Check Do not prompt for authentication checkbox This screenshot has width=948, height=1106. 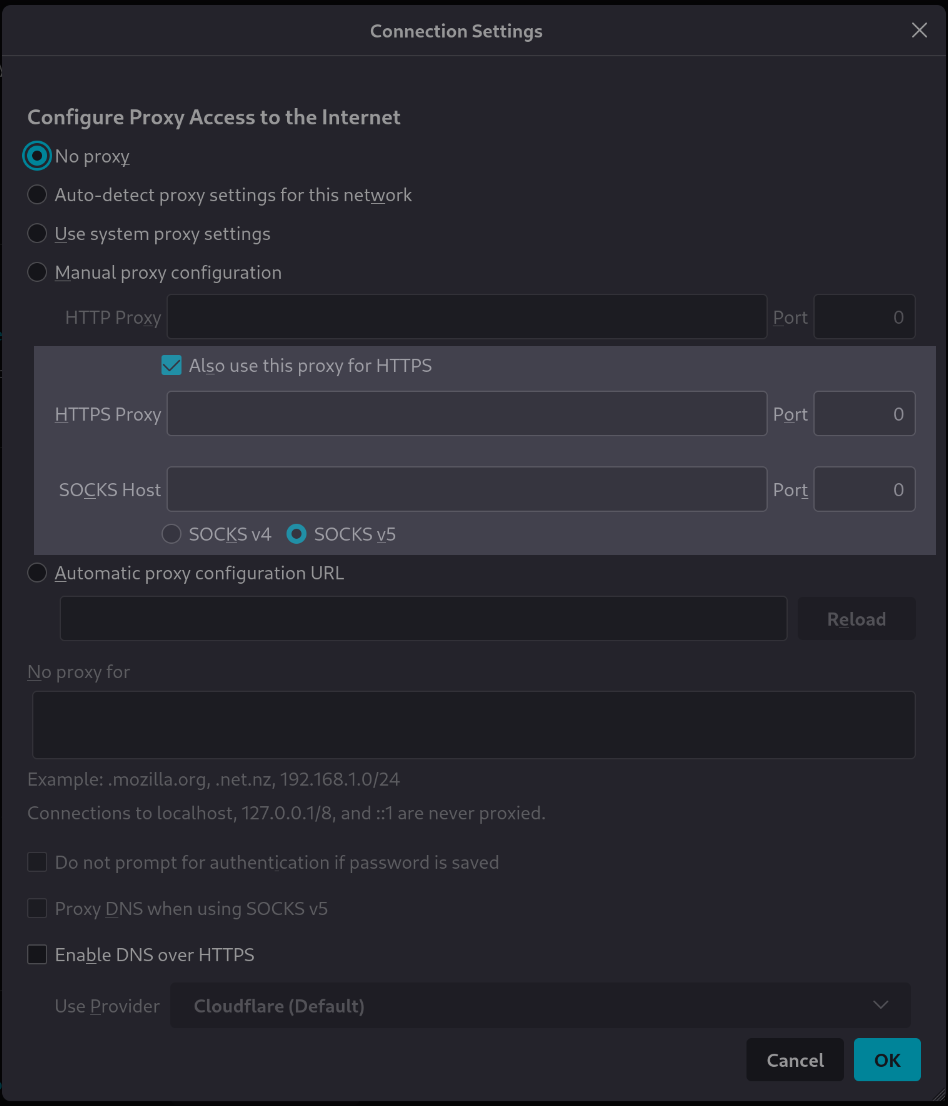[37, 861]
